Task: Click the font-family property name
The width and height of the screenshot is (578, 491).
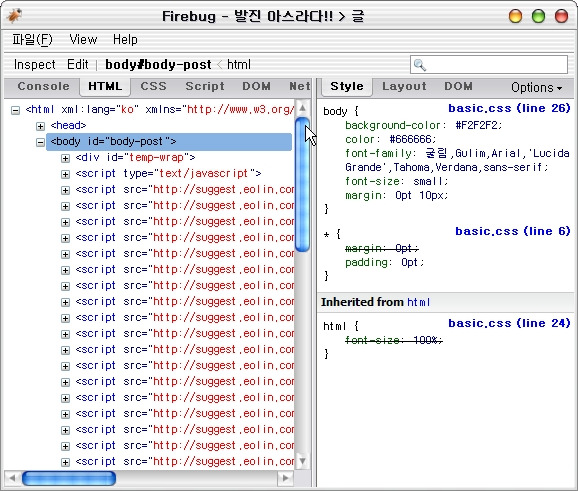Action: [x=378, y=153]
